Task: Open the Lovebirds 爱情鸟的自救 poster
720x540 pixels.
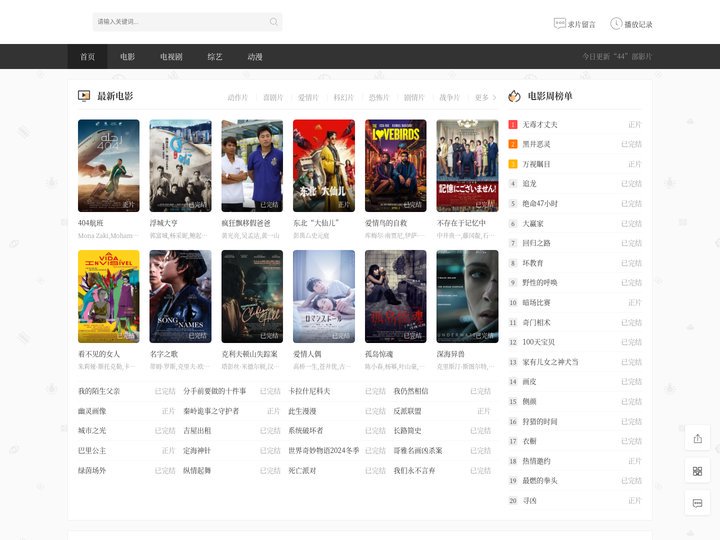Action: click(x=396, y=166)
